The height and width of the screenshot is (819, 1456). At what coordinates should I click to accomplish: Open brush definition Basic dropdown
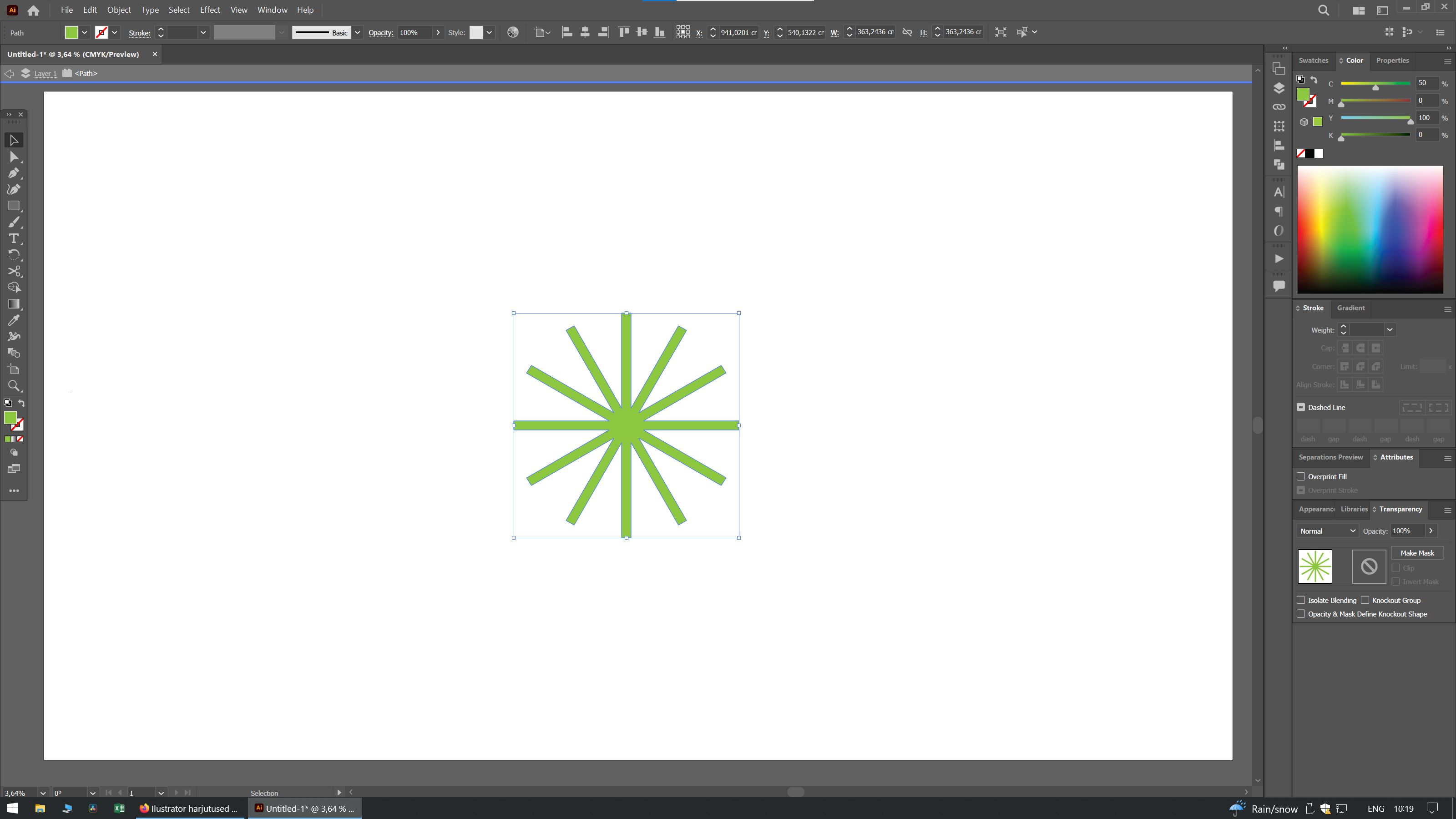357,32
